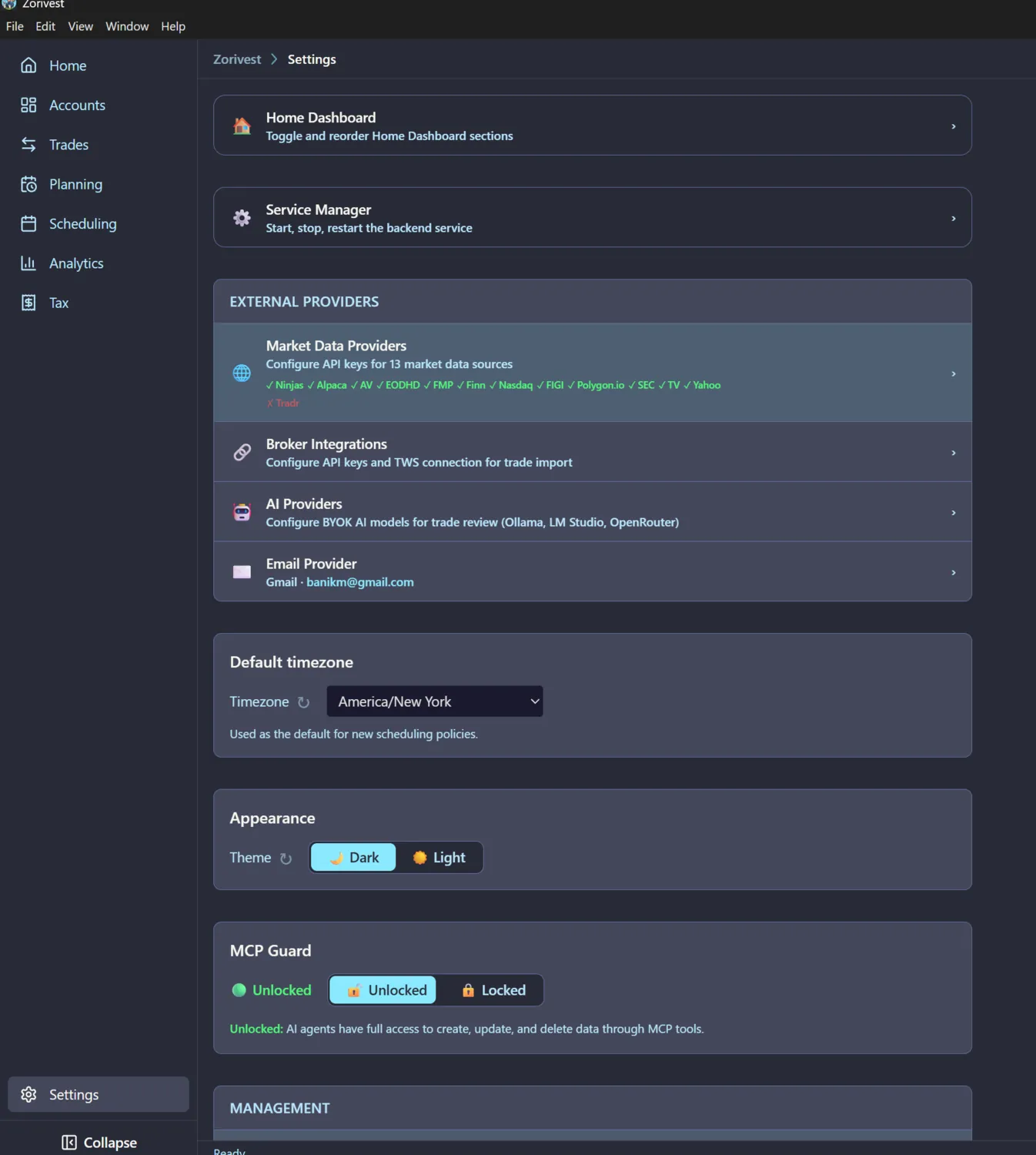Expand Home Dashboard via its chevron
Screen dimensions: 1036x1155
click(954, 126)
